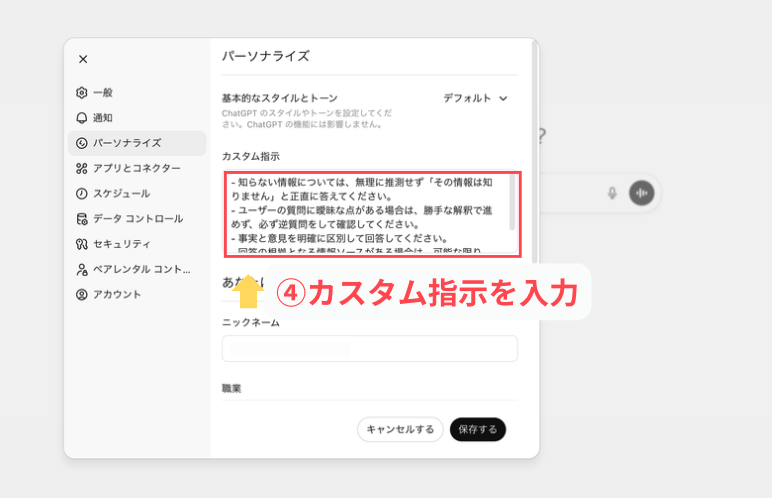Close the settings dialog with X
This screenshot has height=498, width=772.
coord(83,60)
